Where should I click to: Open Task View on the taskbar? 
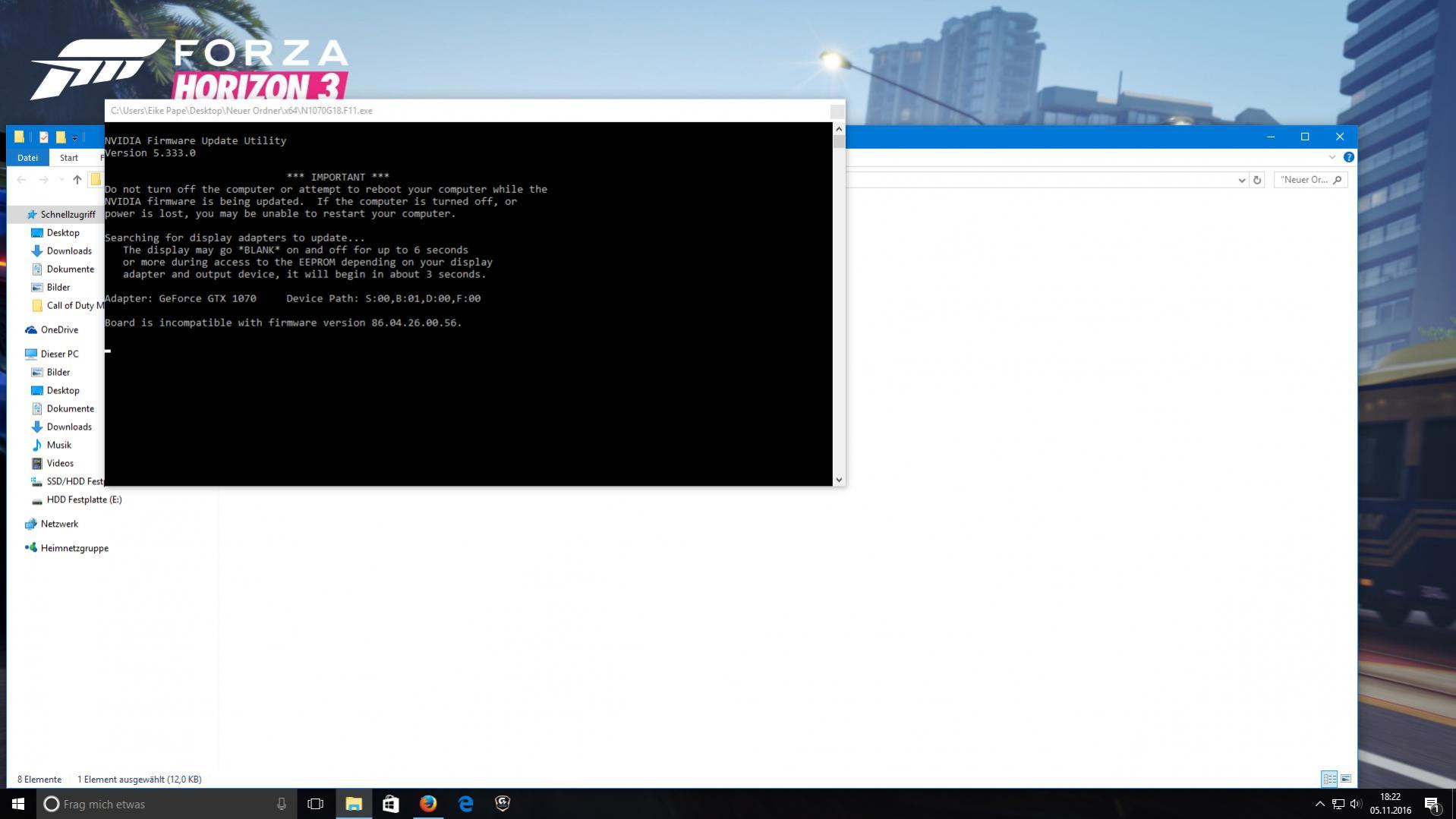(x=315, y=804)
